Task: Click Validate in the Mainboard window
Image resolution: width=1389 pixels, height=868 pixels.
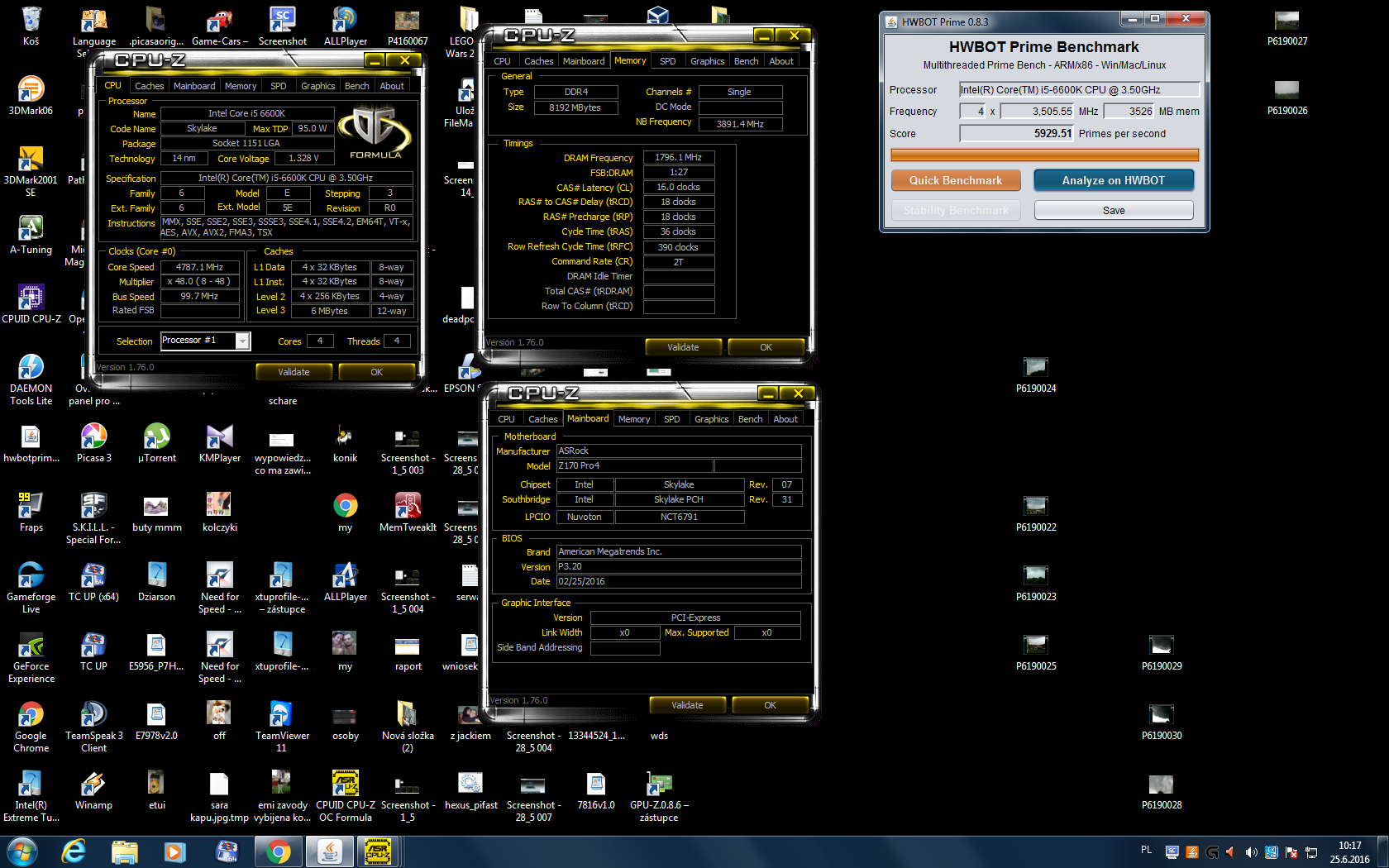Action: (x=688, y=705)
